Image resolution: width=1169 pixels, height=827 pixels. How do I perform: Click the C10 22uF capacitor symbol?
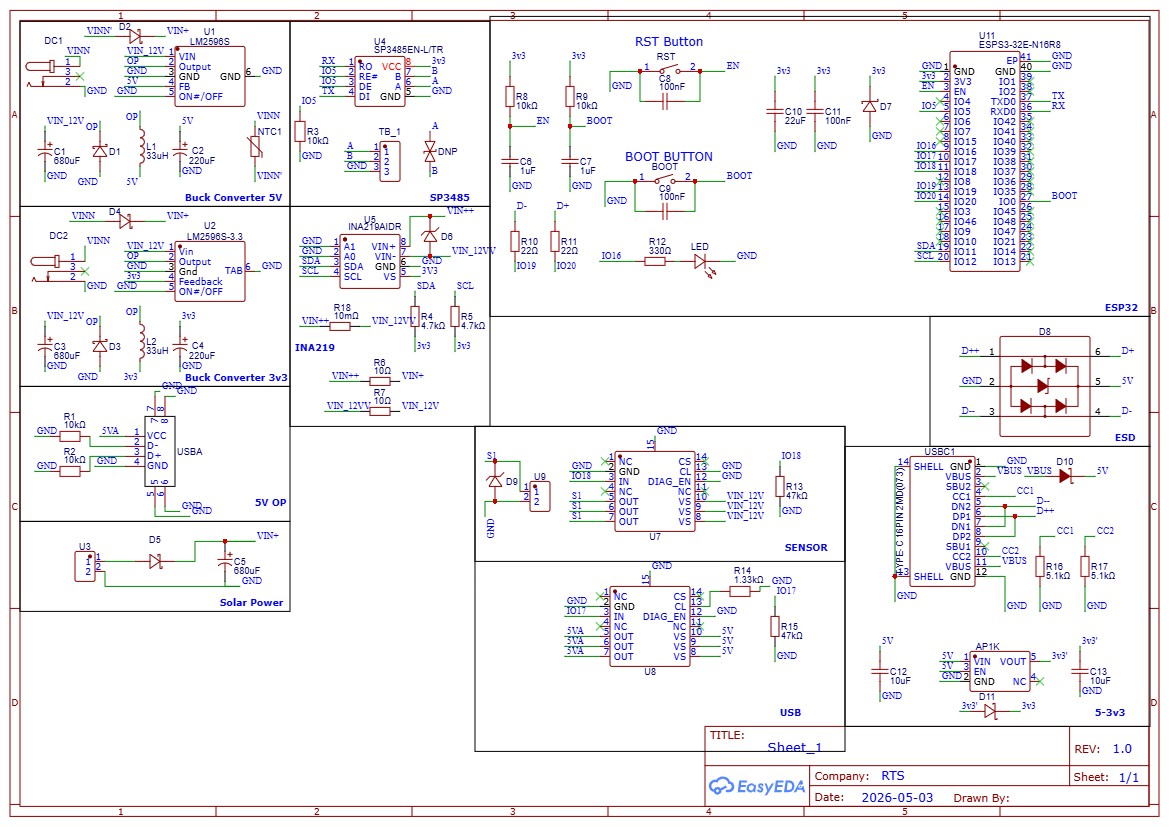point(775,112)
